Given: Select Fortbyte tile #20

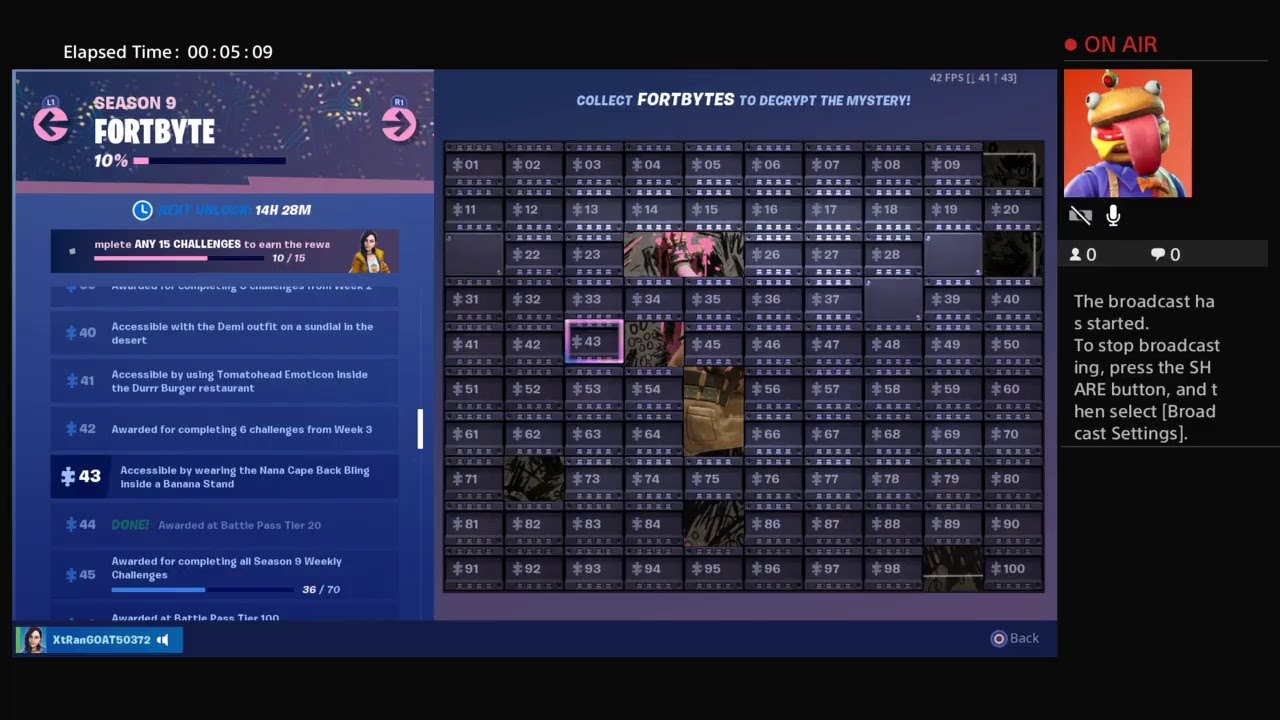Looking at the screenshot, I should coord(1014,210).
